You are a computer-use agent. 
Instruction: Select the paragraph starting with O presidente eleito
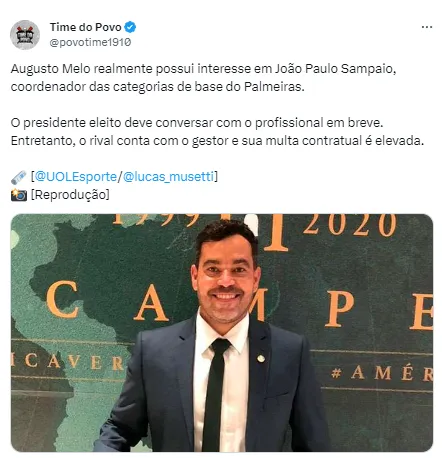coord(217,132)
